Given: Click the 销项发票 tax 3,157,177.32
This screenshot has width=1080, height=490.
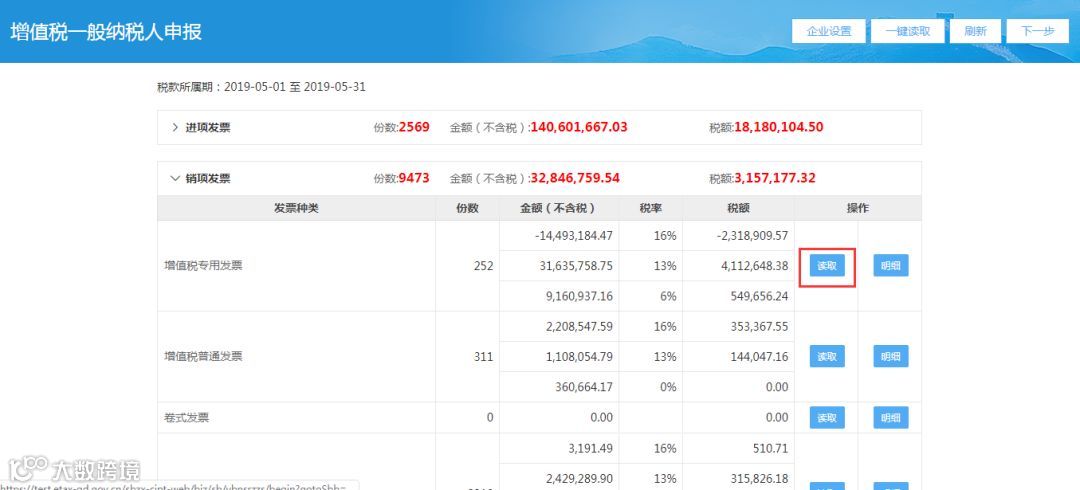Looking at the screenshot, I should (x=775, y=178).
